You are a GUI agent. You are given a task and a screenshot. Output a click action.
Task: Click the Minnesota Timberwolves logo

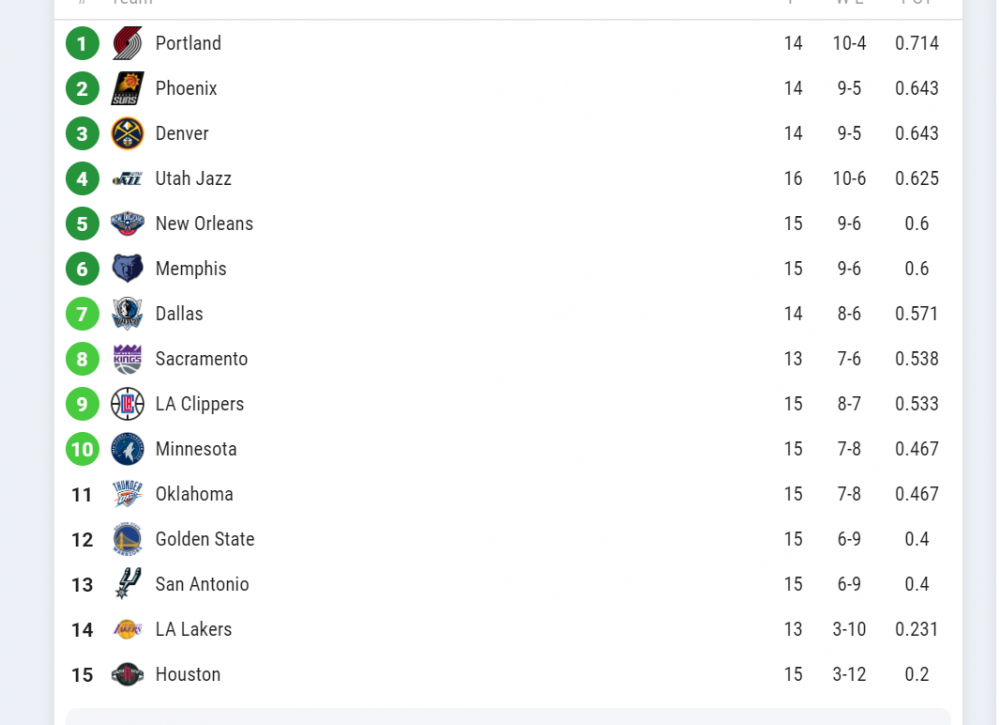click(x=128, y=449)
